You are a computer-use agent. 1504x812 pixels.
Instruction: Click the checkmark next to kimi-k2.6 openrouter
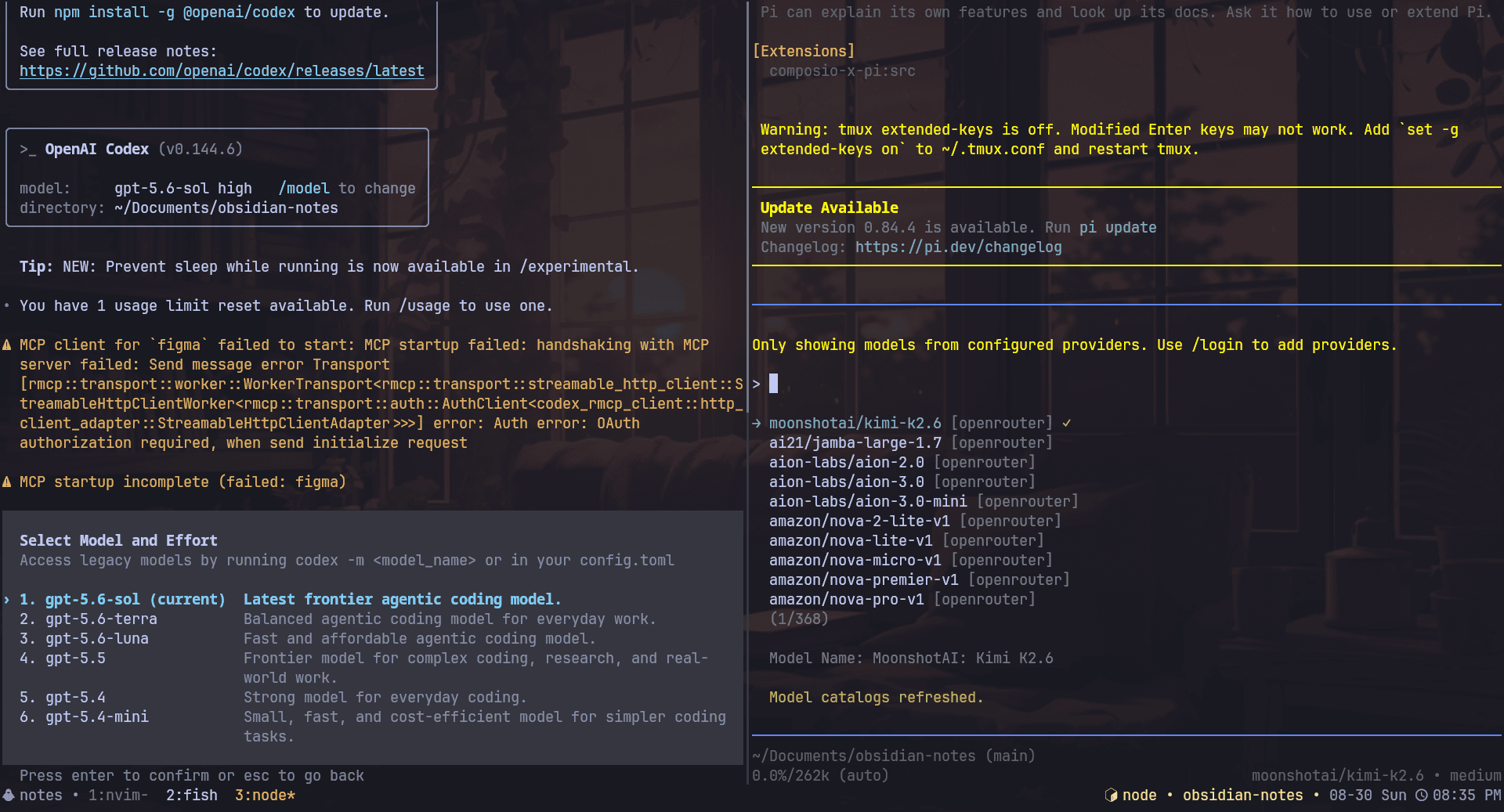[1066, 424]
